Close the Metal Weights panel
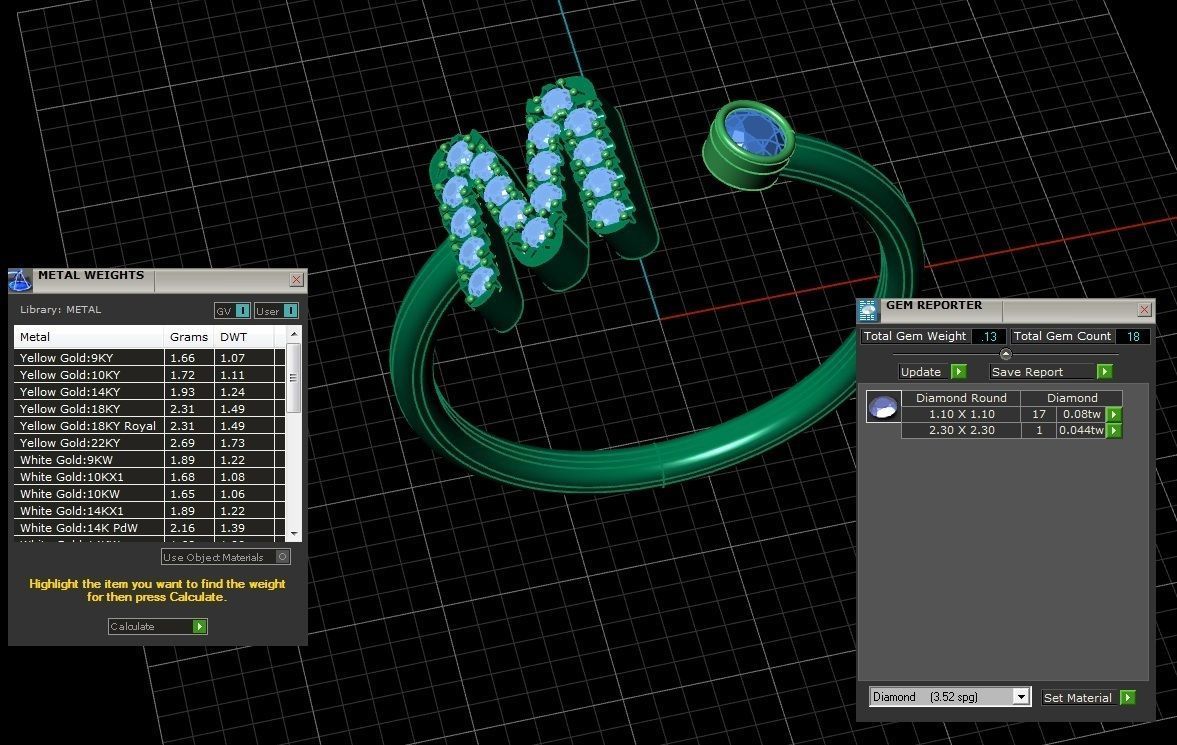The image size is (1177, 745). pos(296,280)
